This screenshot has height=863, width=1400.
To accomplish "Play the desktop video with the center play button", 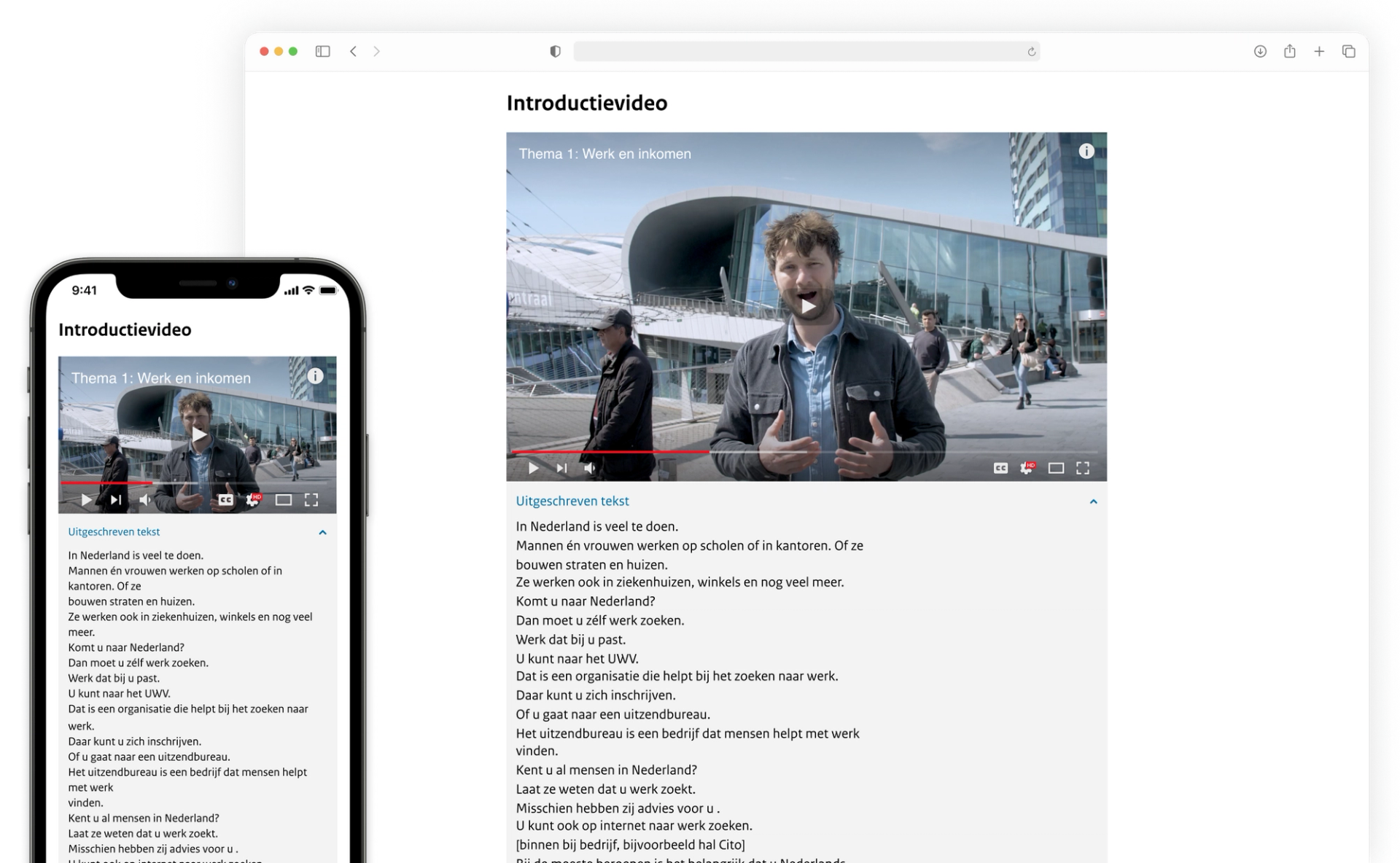I will click(x=807, y=306).
